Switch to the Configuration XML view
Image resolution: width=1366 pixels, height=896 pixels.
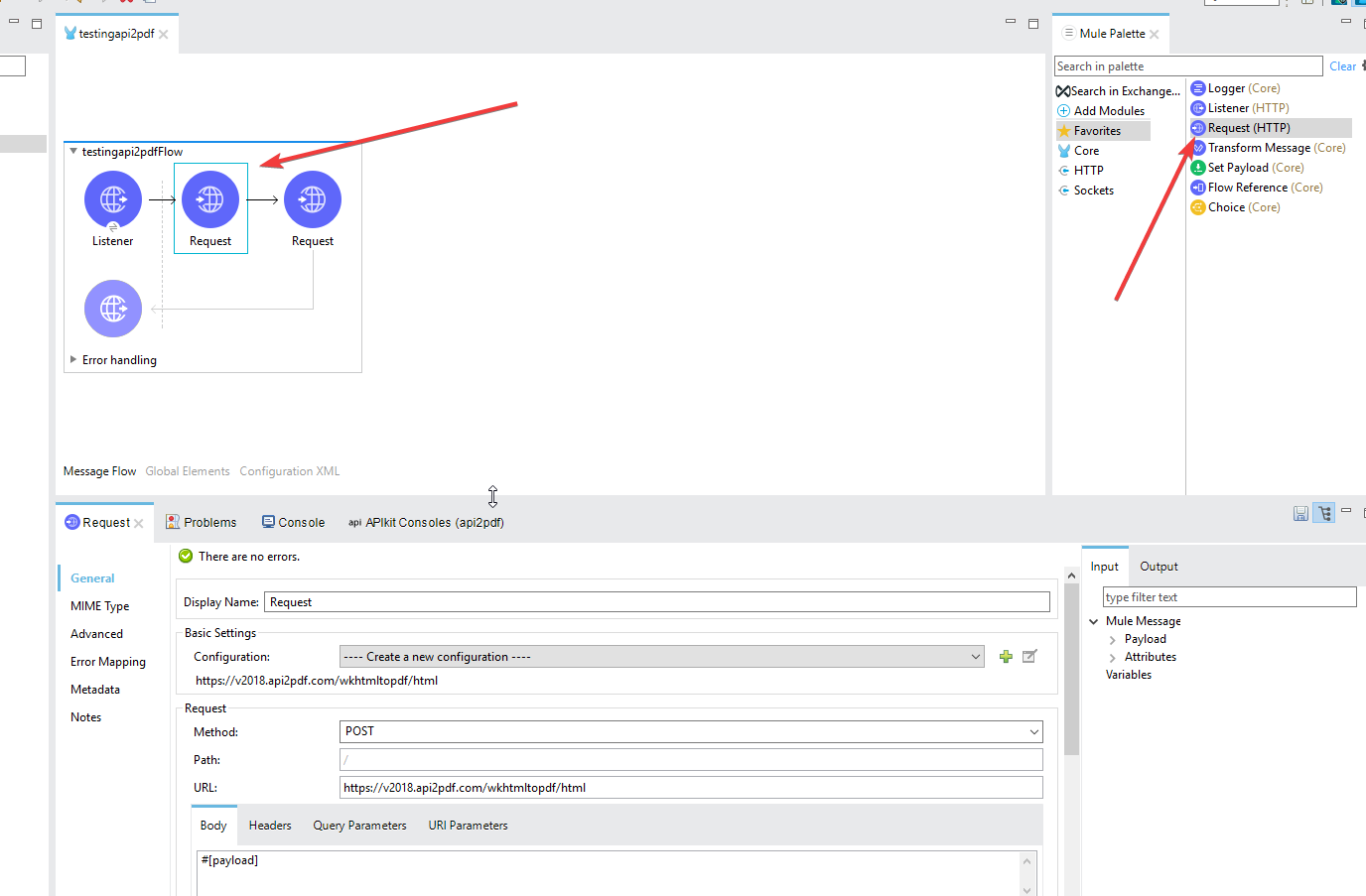point(290,471)
